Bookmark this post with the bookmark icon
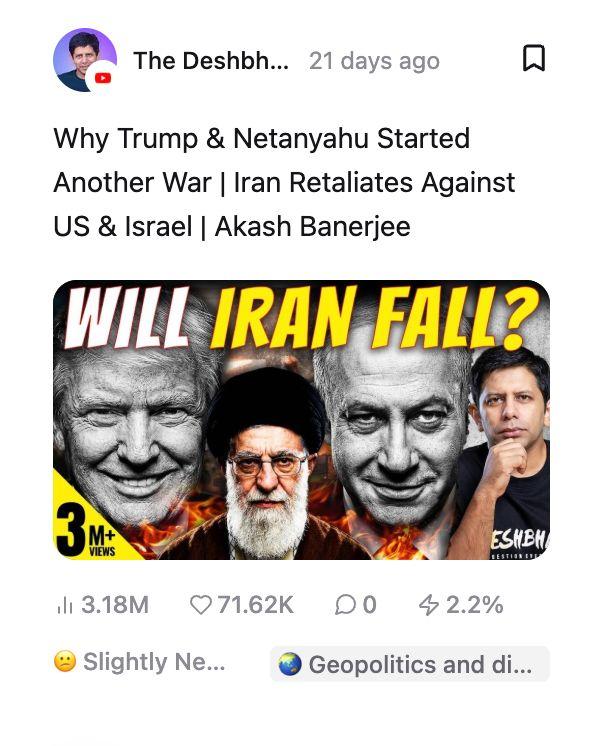Image resolution: width=614 pixels, height=746 pixels. pyautogui.click(x=534, y=58)
